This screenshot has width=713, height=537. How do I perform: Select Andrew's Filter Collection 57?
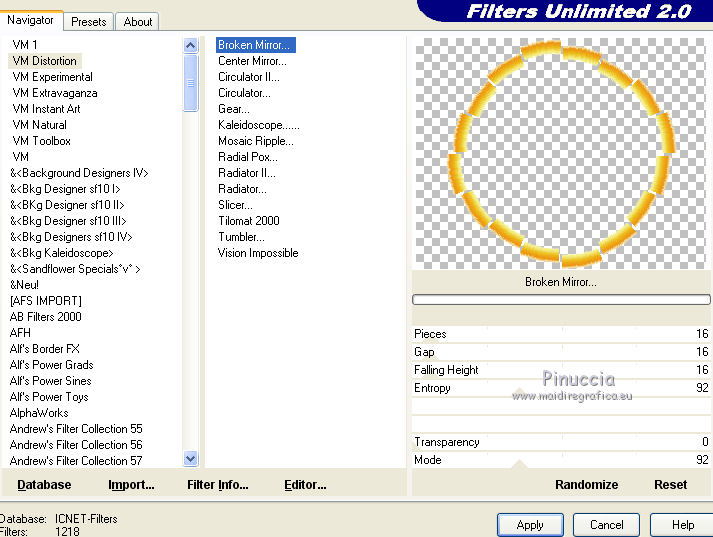click(x=76, y=461)
